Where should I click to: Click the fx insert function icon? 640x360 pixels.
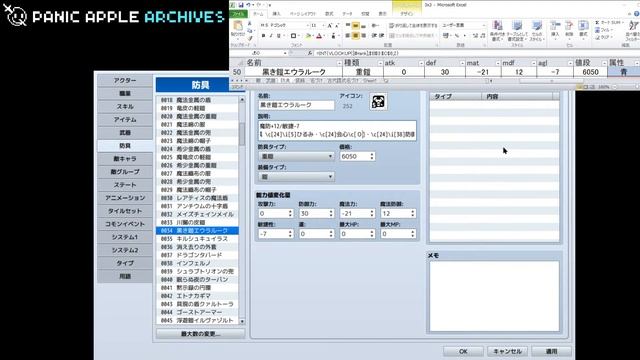pos(309,53)
